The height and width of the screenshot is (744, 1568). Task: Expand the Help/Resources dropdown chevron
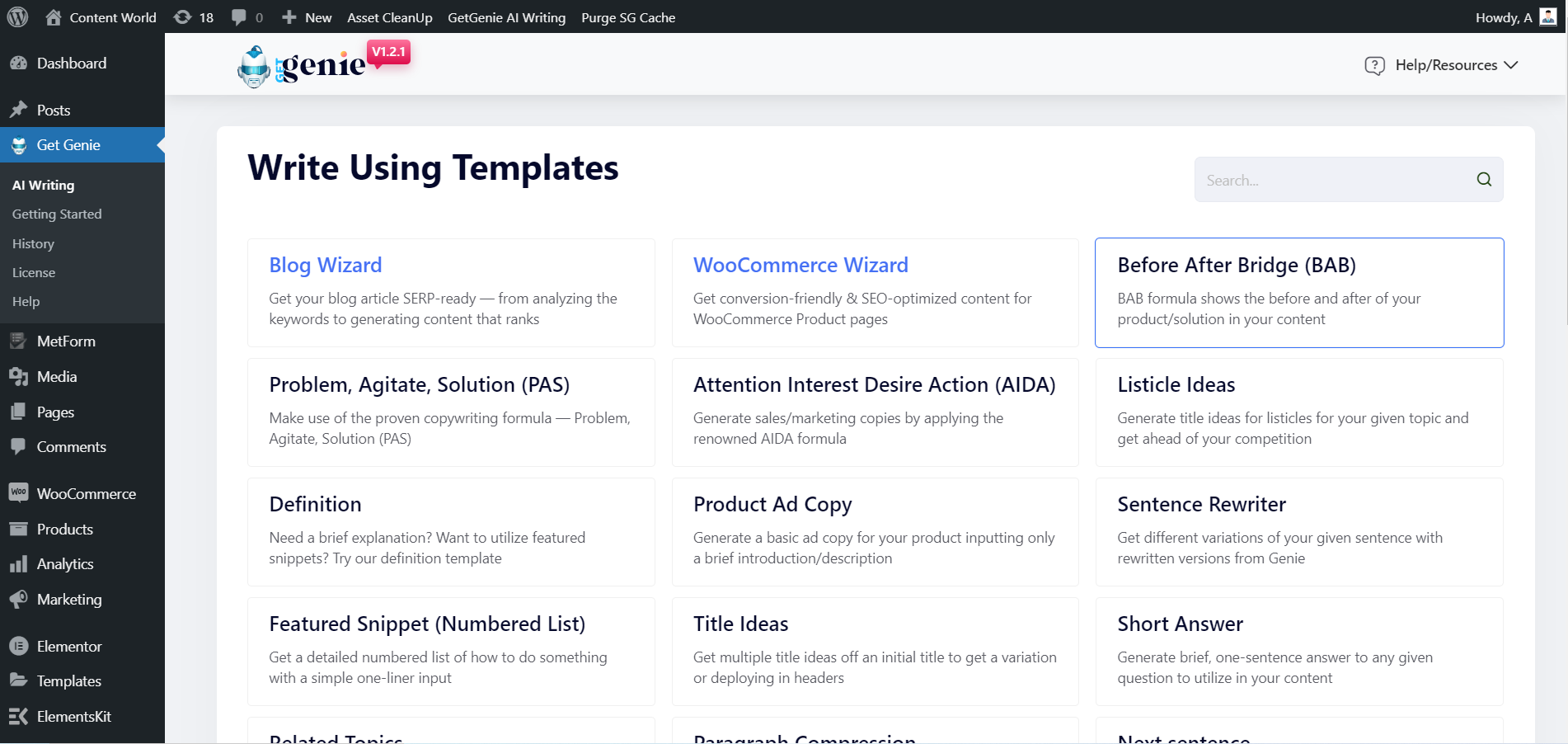point(1510,65)
